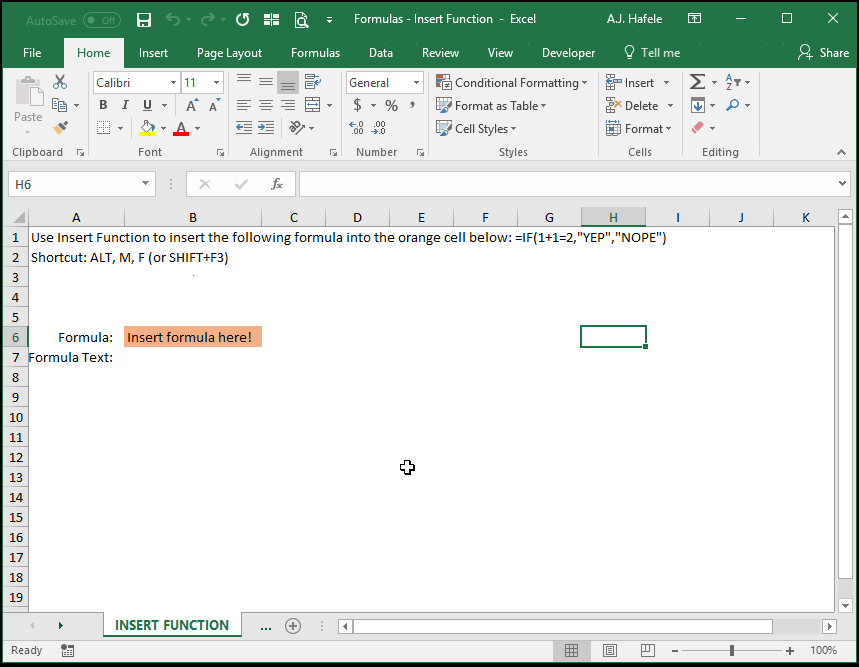Click the Share button
The image size is (859, 667).
point(823,53)
